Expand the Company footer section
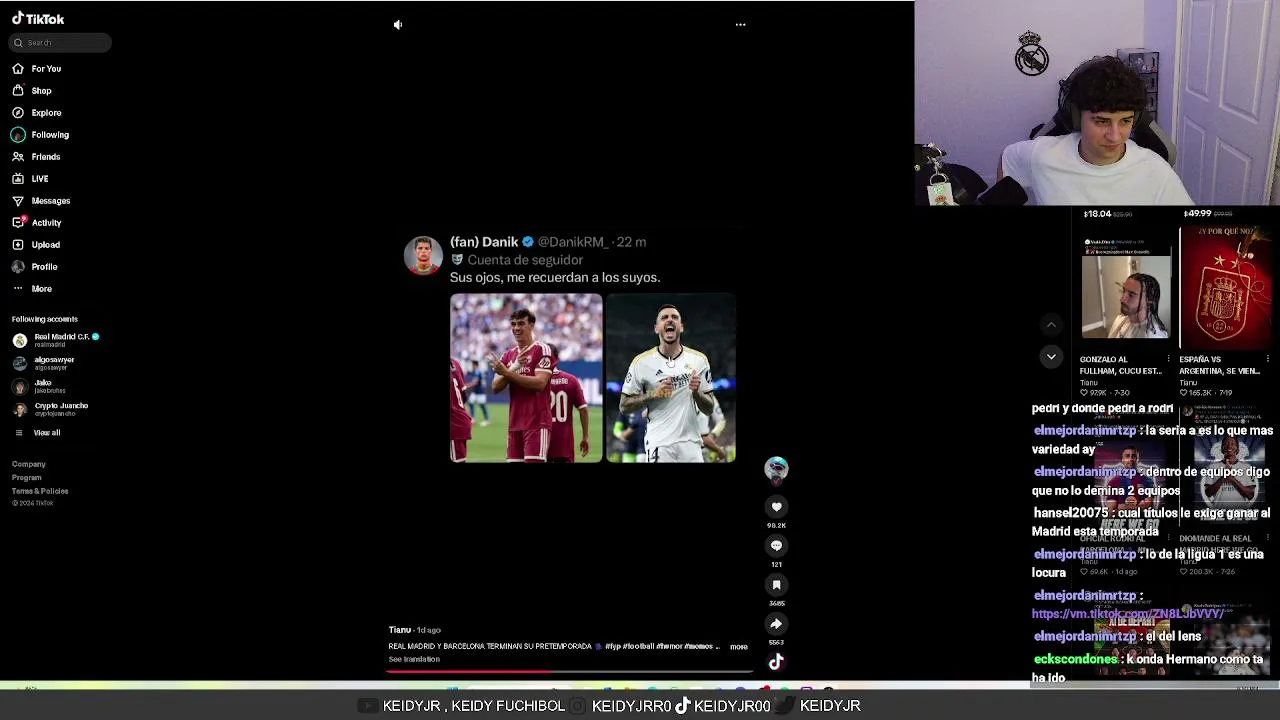This screenshot has height=720, width=1280. pos(29,464)
